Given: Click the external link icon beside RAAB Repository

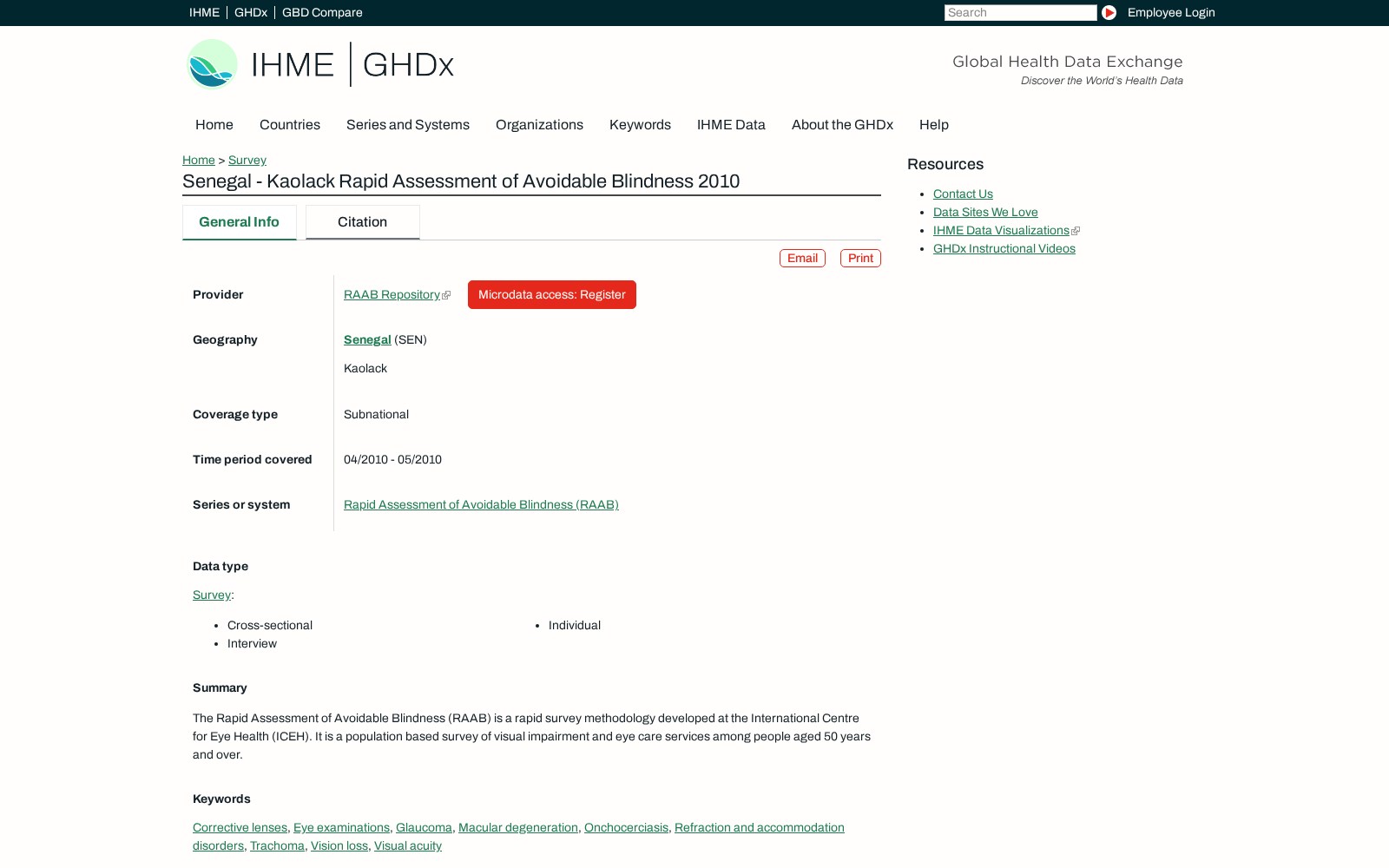Looking at the screenshot, I should (446, 296).
